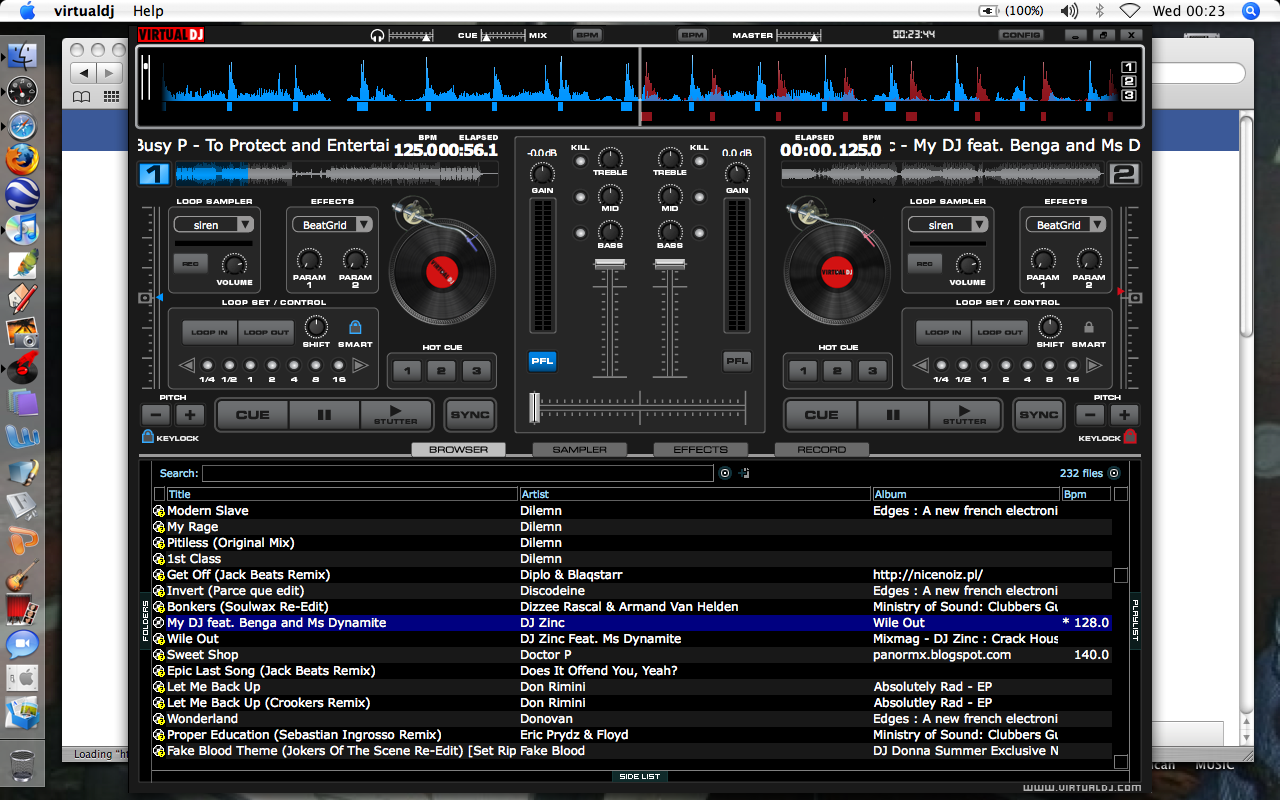
Task: Click the deck 2 number badge
Action: (1124, 174)
